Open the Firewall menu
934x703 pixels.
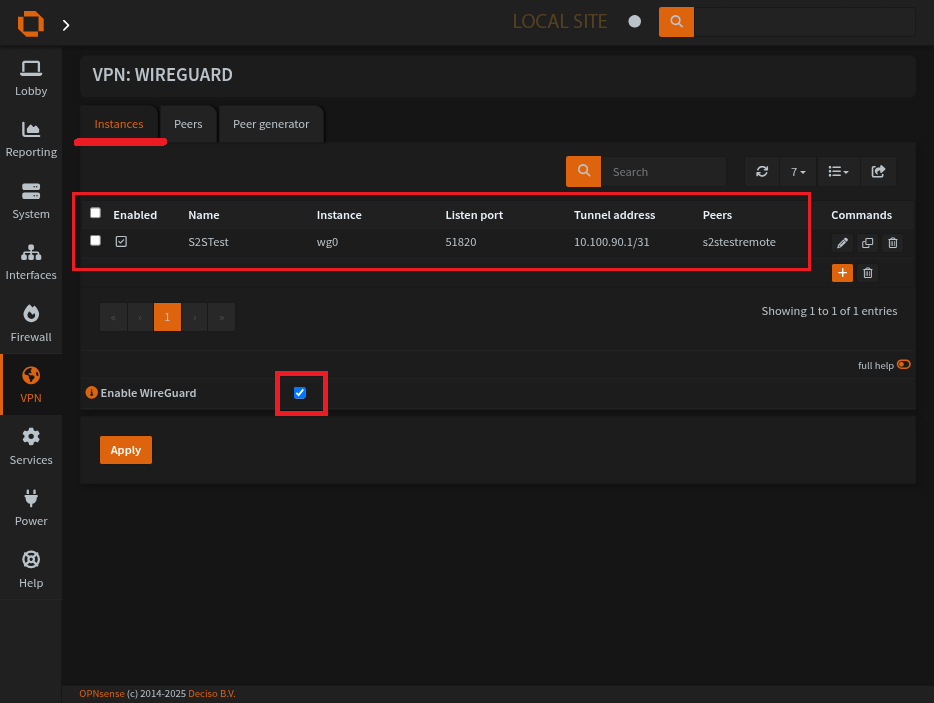[31, 324]
